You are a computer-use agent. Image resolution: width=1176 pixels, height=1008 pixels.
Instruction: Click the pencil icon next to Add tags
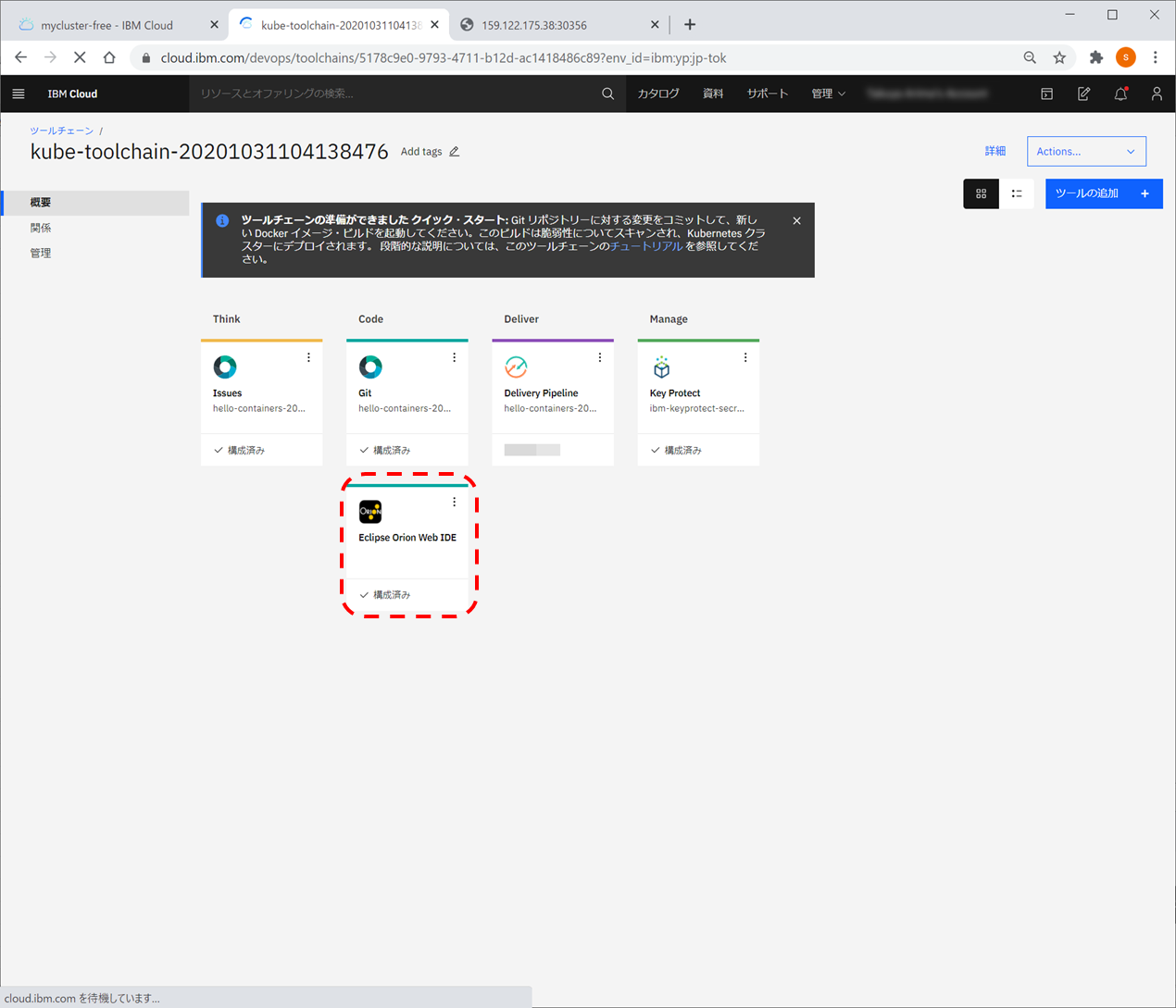[x=455, y=152]
